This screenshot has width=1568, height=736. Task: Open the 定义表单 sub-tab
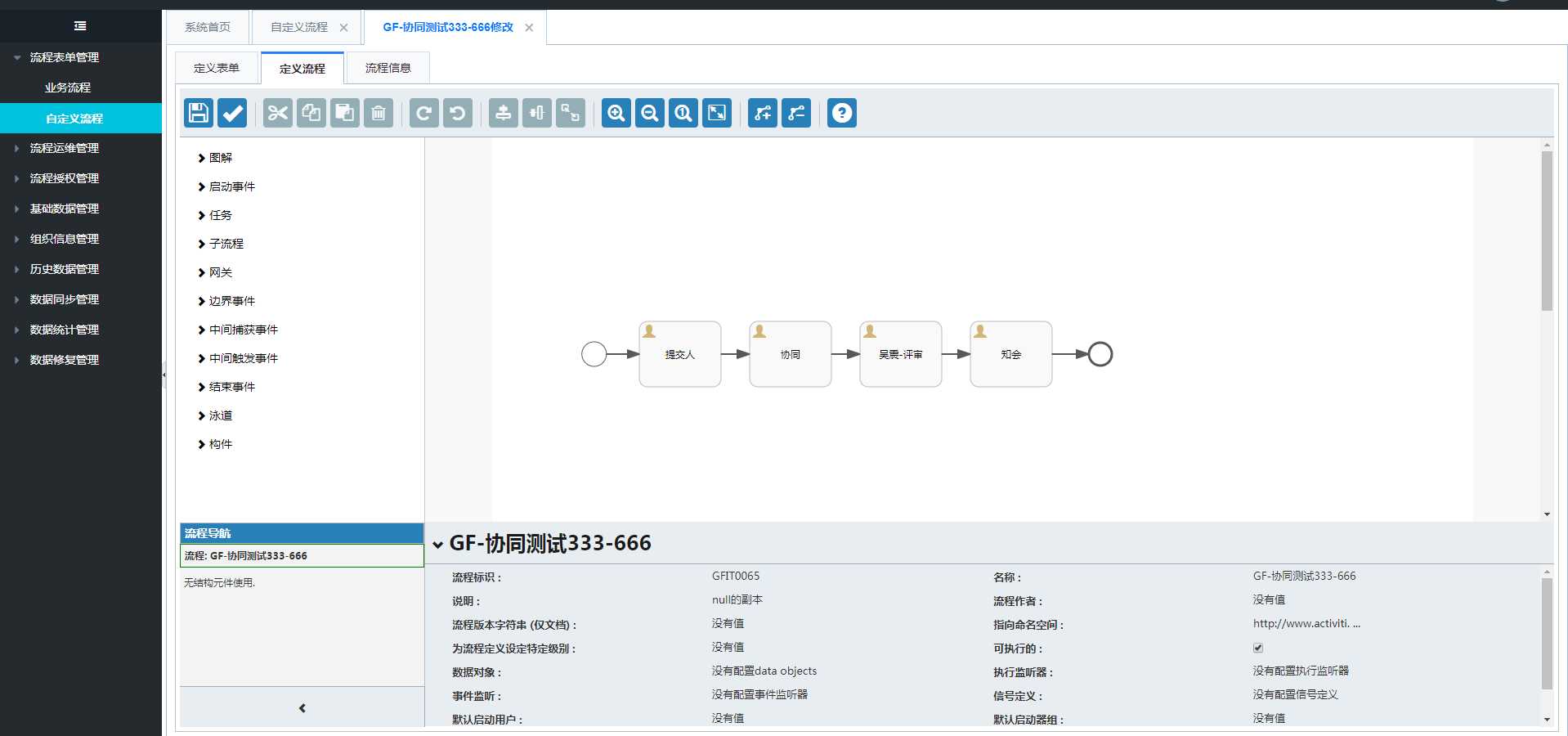pos(217,68)
